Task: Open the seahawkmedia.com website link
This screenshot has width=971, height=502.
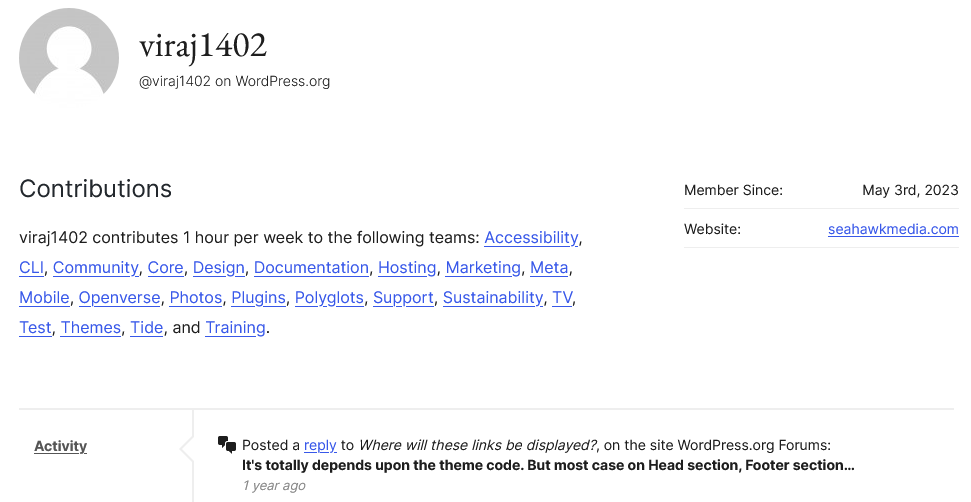Action: (x=893, y=229)
